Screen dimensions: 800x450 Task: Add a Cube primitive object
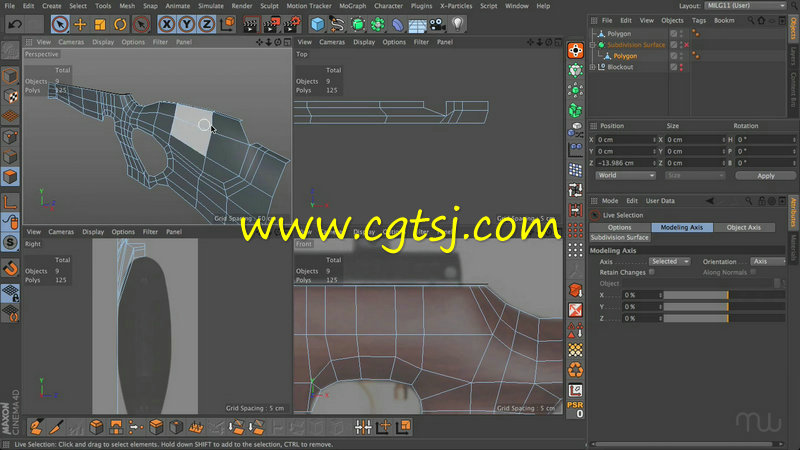317,24
